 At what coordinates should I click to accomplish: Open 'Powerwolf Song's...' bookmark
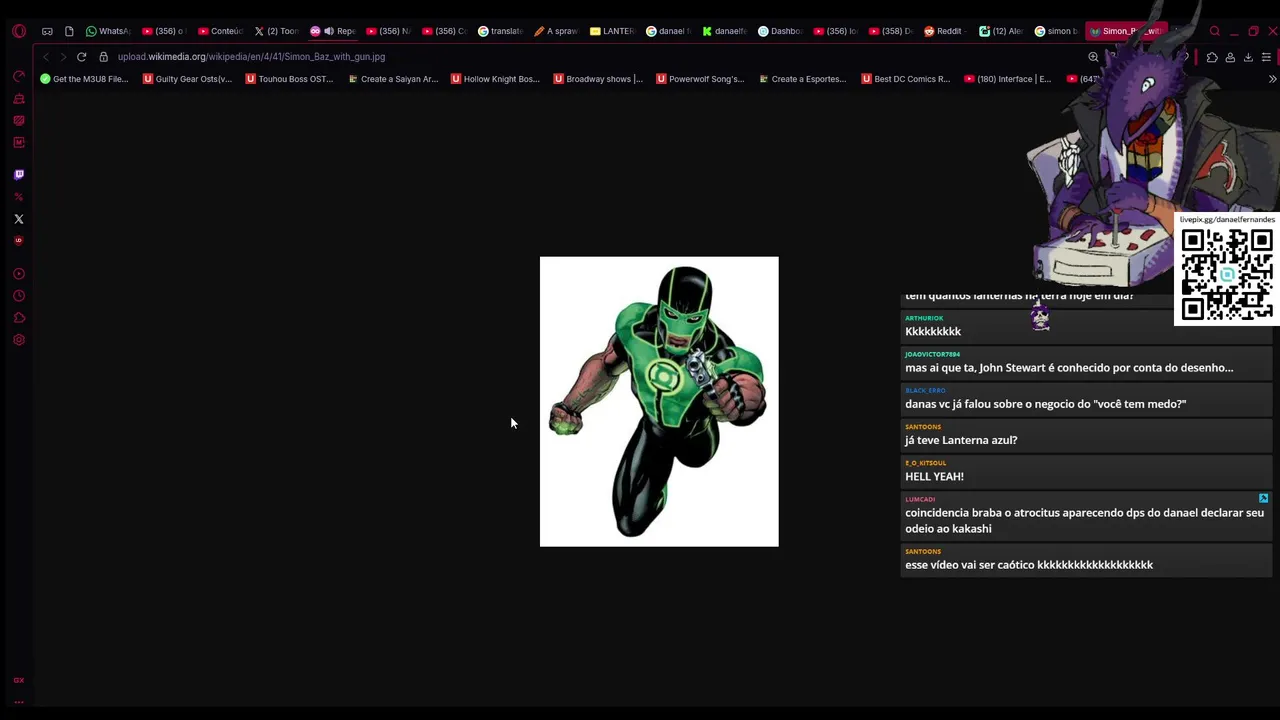coord(700,79)
